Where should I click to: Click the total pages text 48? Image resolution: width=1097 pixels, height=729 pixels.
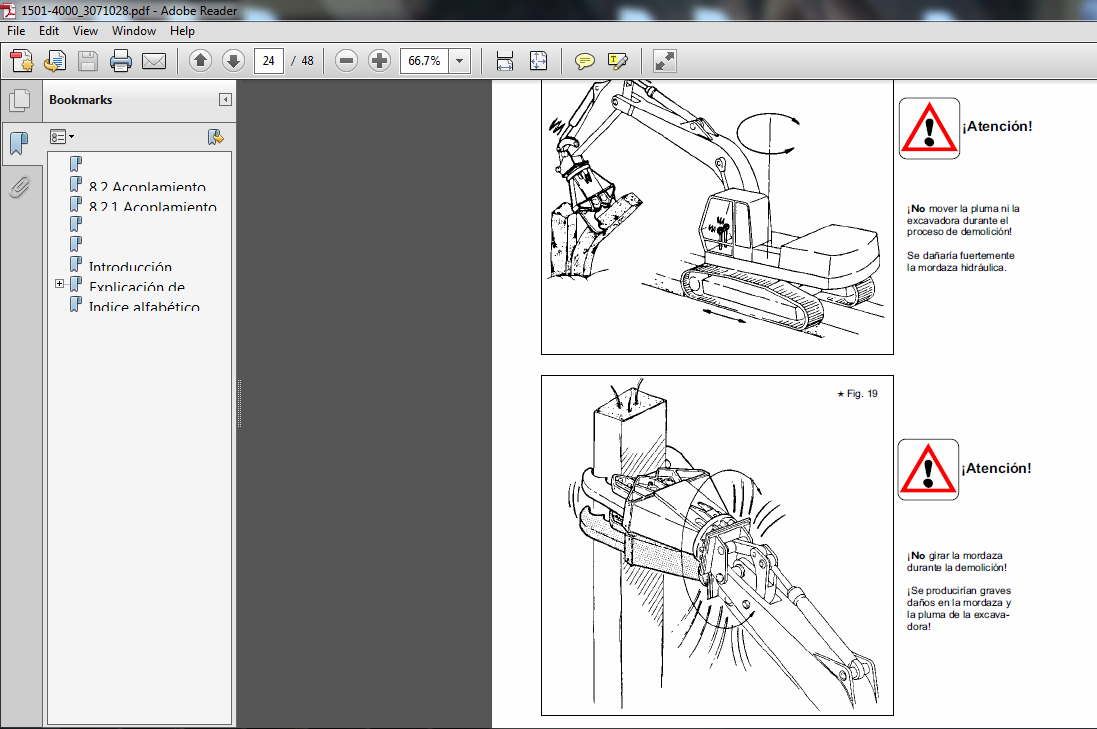[x=307, y=61]
